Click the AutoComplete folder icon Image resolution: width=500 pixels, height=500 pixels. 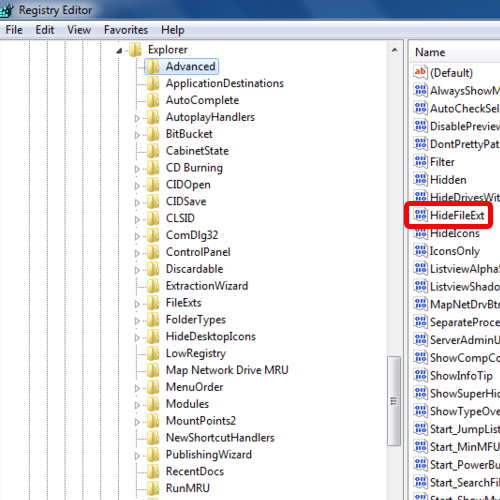(x=153, y=100)
